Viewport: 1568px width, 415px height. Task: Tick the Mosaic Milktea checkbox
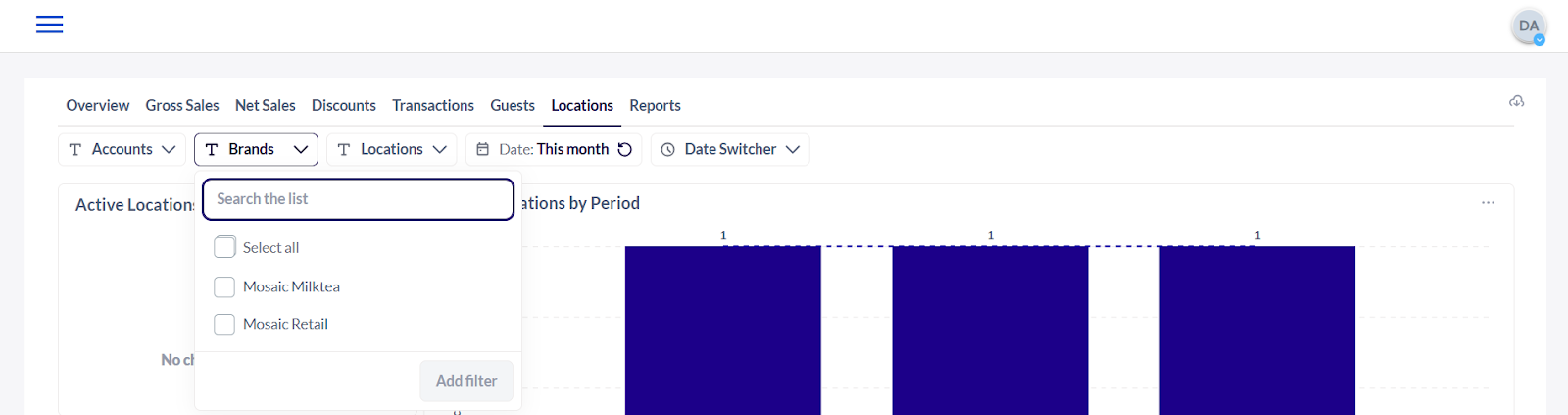[224, 286]
